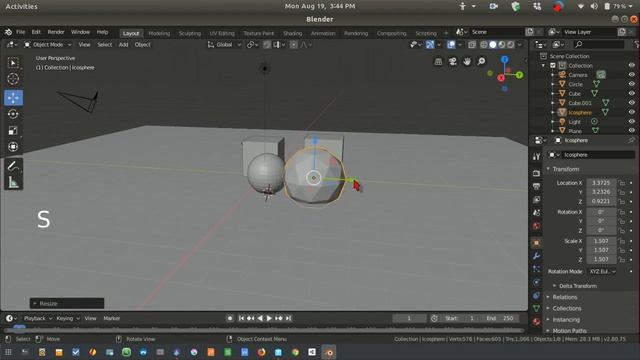Switch to Modeling workspace tab
640x360 pixels.
pos(159,33)
